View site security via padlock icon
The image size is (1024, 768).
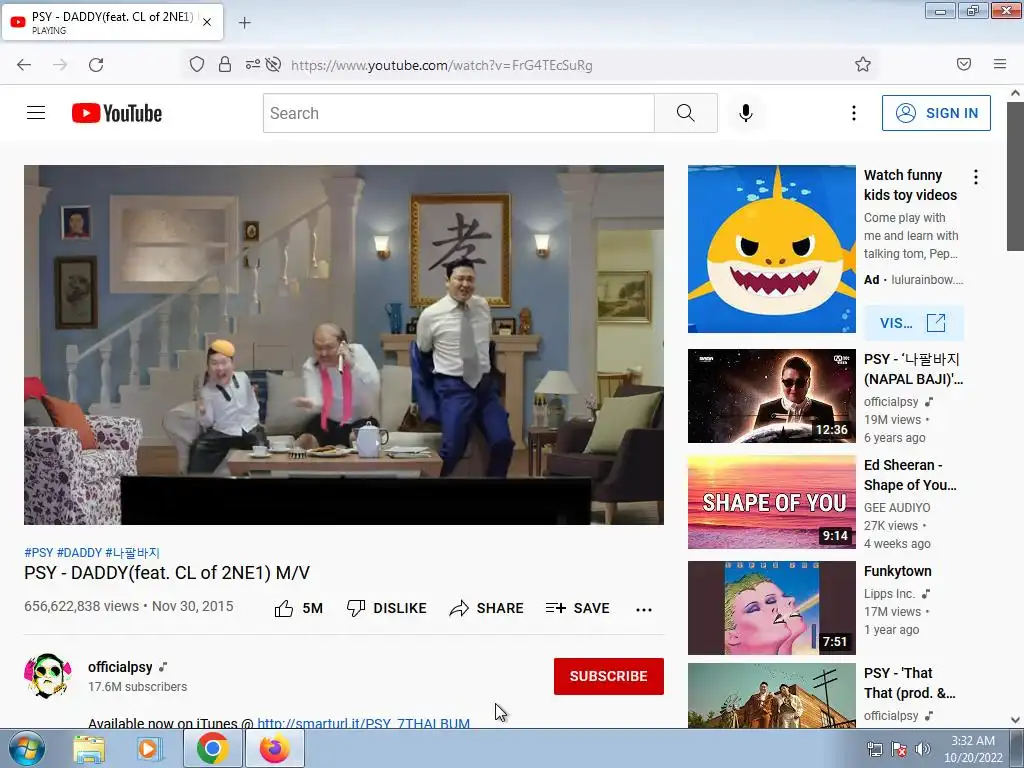(x=225, y=64)
